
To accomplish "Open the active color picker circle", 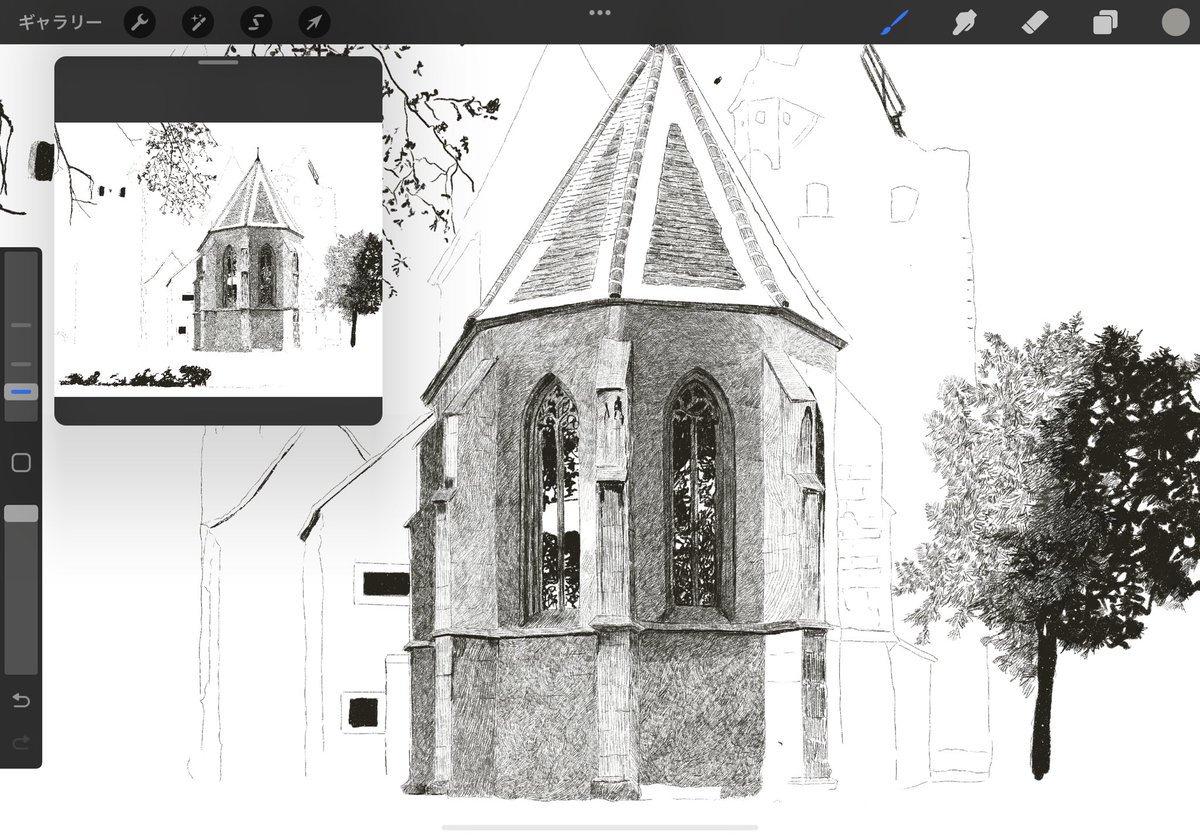I will pos(1174,22).
